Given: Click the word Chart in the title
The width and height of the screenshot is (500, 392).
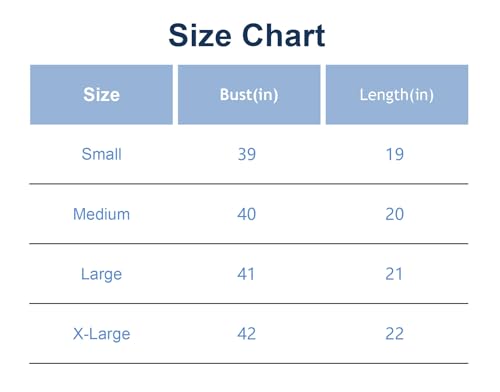Looking at the screenshot, I should click(x=284, y=35).
